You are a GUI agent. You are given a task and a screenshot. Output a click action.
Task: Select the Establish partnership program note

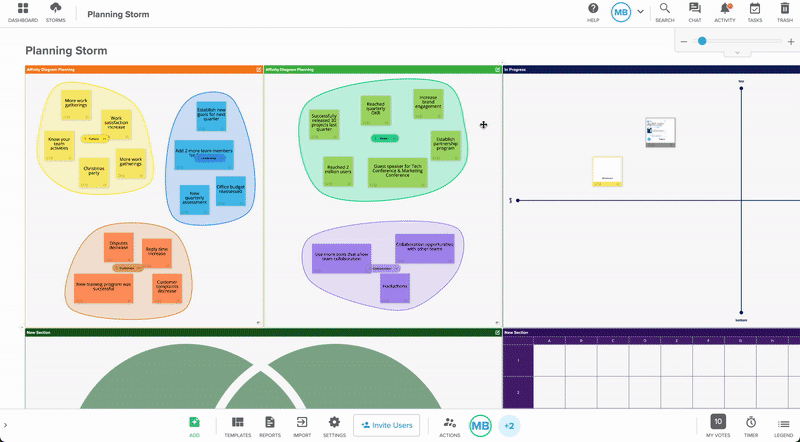[445, 145]
